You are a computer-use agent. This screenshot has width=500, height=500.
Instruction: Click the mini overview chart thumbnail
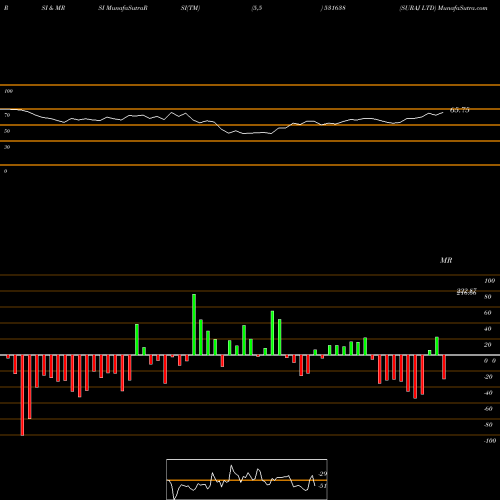click(x=247, y=479)
